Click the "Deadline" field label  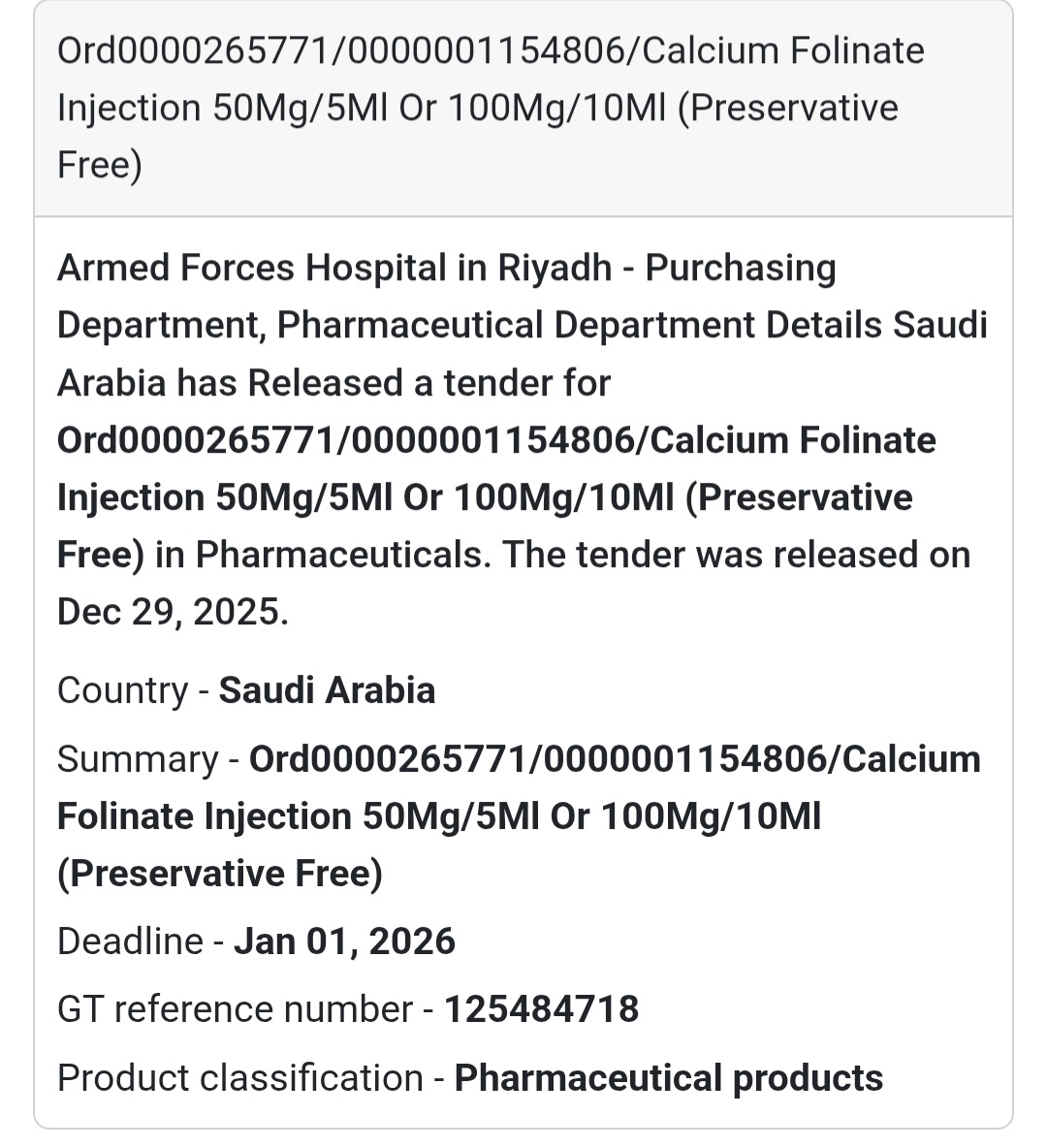(130, 941)
